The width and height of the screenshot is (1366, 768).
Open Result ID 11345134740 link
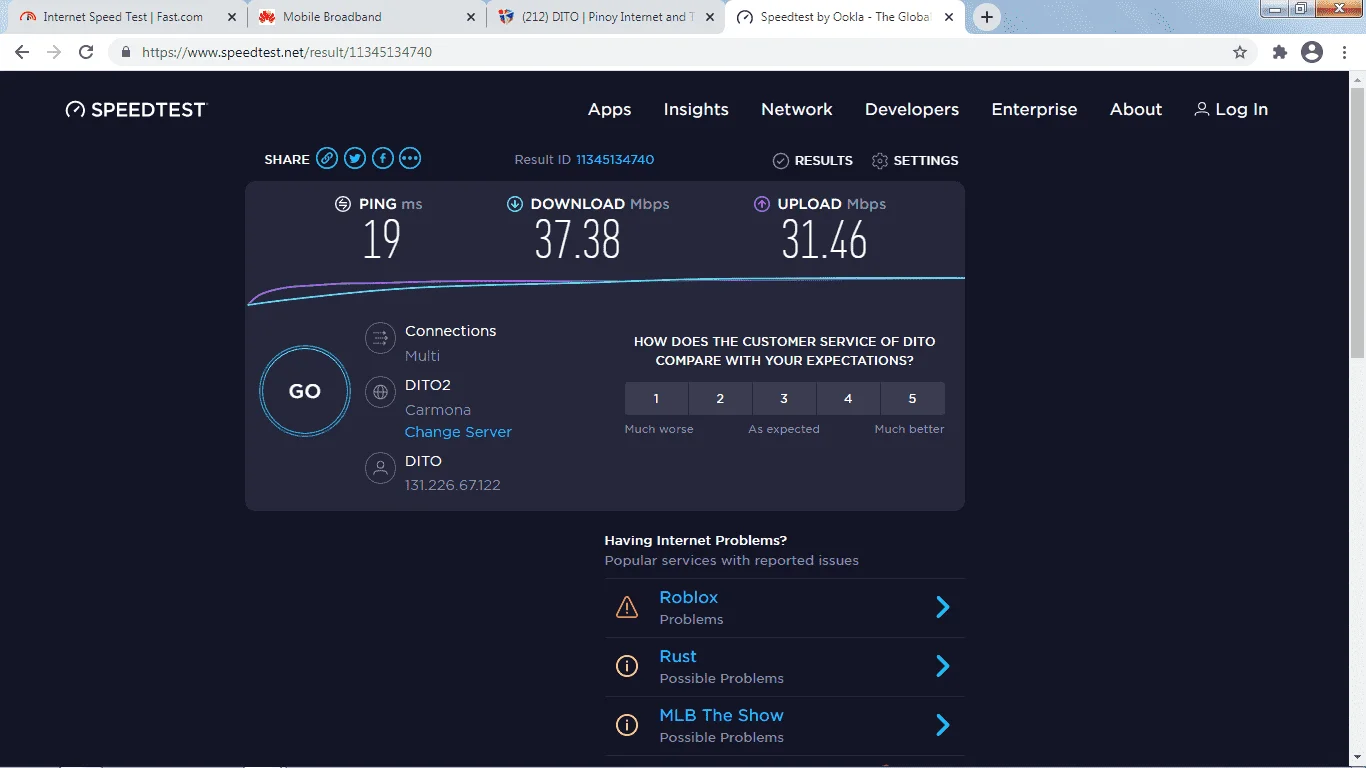615,160
